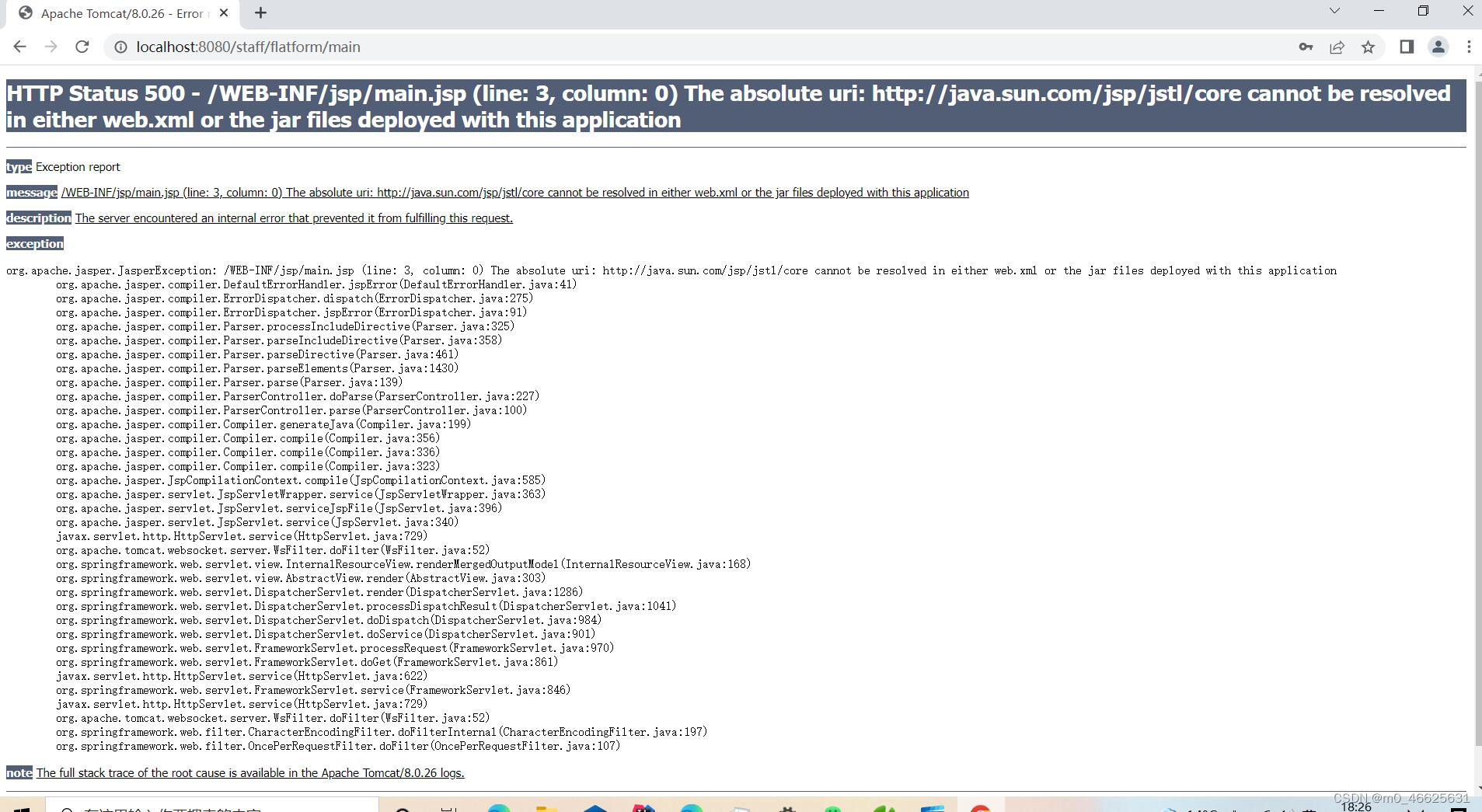Click DispatcherServlet.processDispatchResult line
1482x812 pixels.
(x=366, y=606)
